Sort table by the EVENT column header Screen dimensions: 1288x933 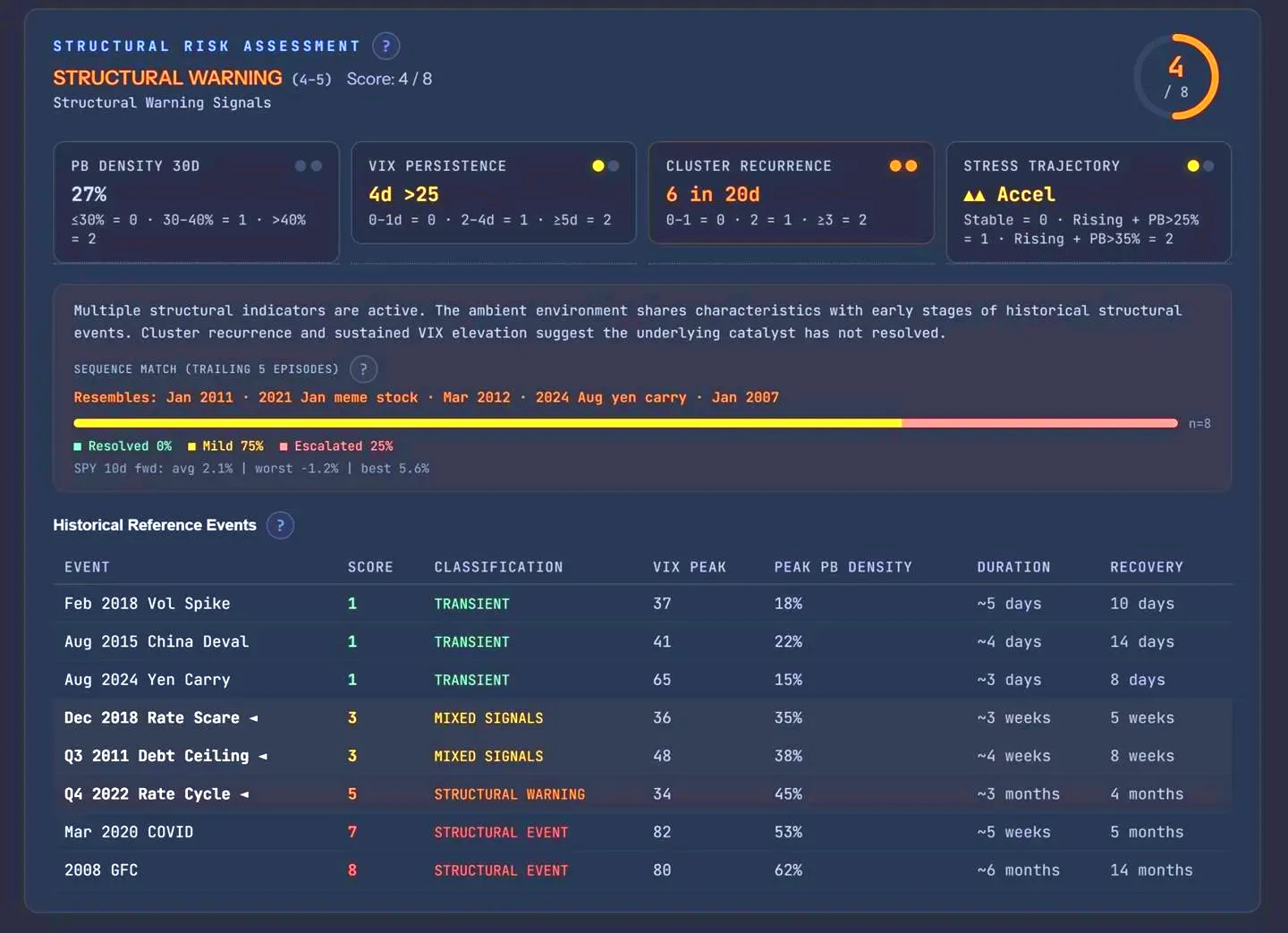pos(87,567)
